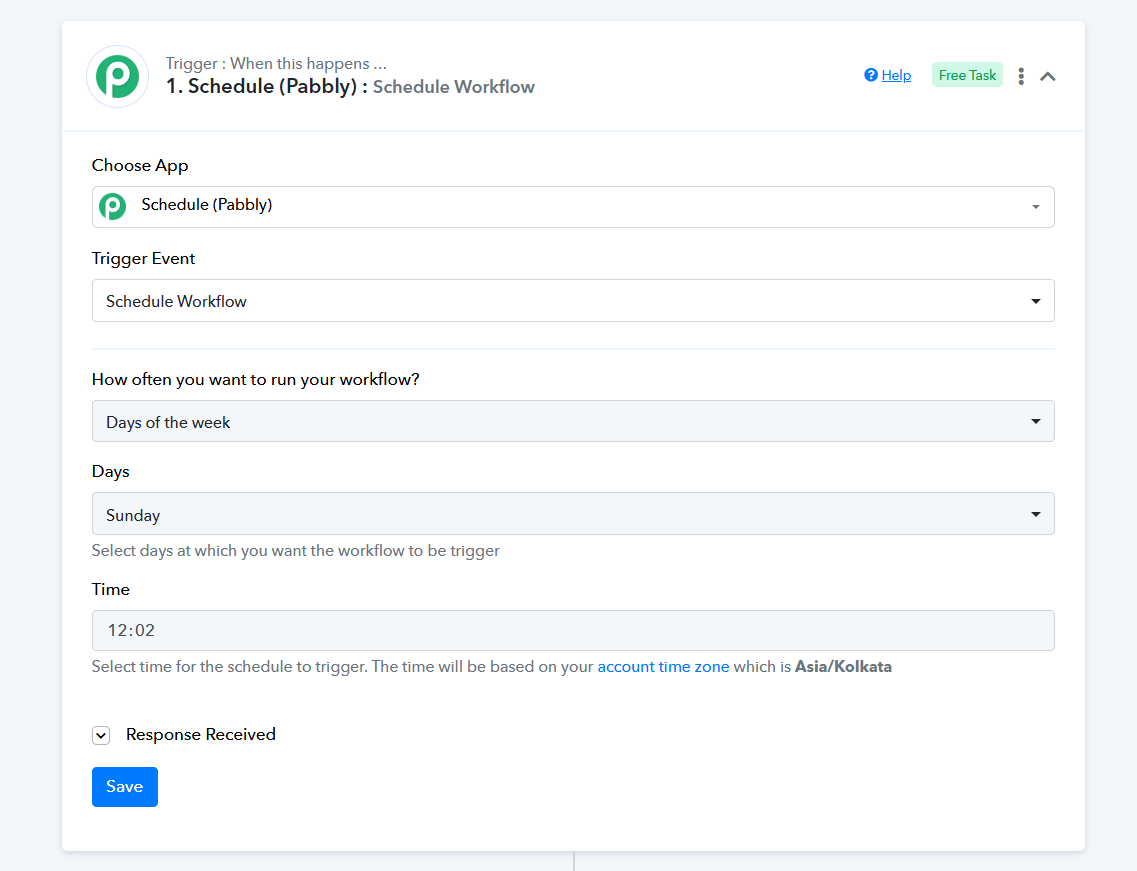Click the Save button
Viewport: 1137px width, 871px height.
pos(125,787)
